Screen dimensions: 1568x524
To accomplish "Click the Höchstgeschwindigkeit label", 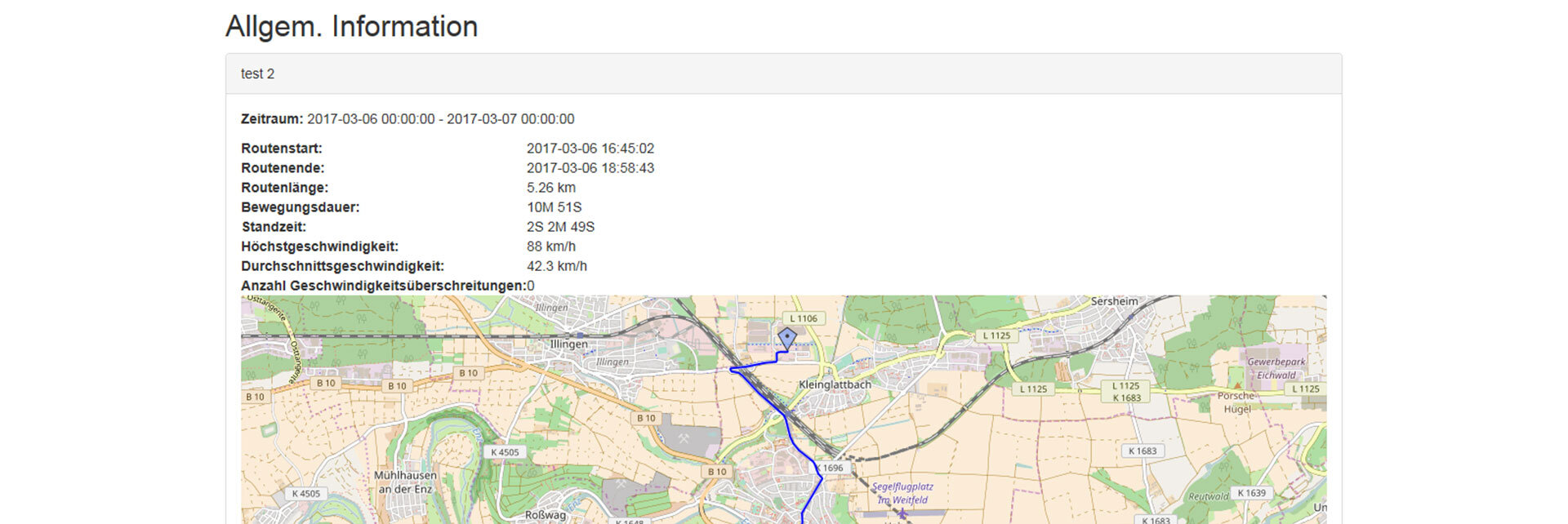I will click(320, 246).
